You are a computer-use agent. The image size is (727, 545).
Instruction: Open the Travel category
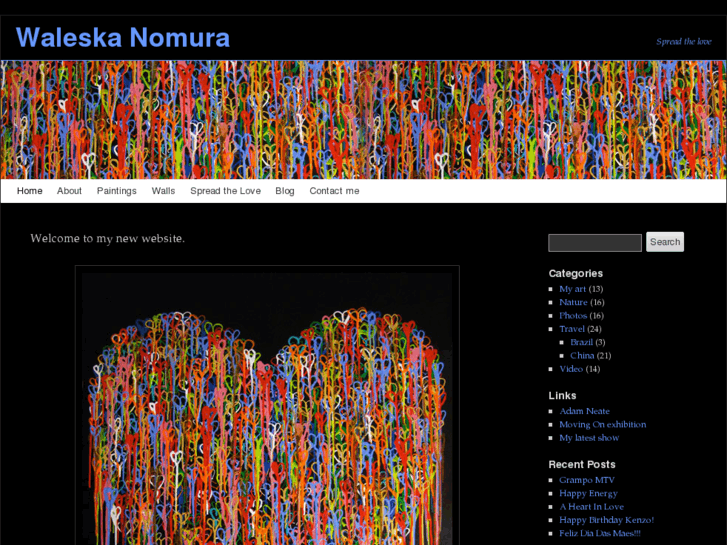coord(572,329)
